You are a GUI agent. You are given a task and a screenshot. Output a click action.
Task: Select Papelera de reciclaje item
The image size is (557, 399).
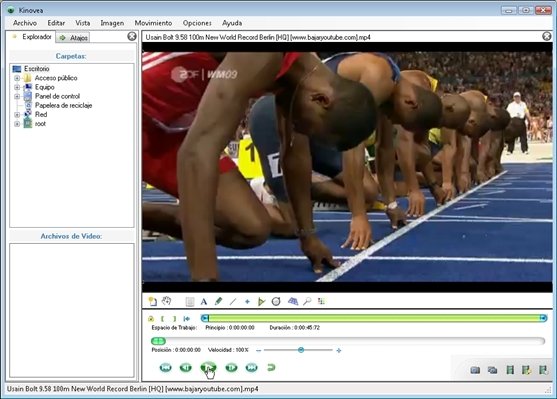coord(63,106)
